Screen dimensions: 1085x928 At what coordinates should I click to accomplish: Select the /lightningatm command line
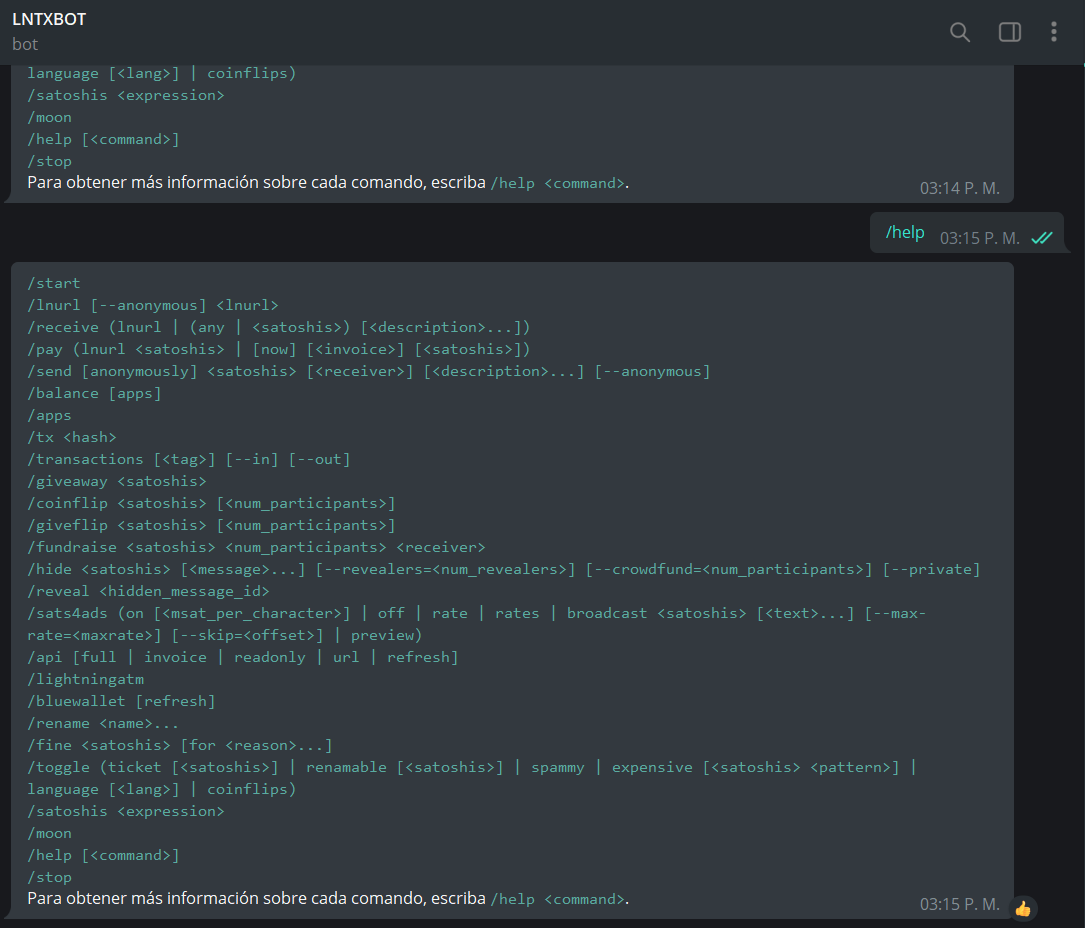tap(86, 680)
